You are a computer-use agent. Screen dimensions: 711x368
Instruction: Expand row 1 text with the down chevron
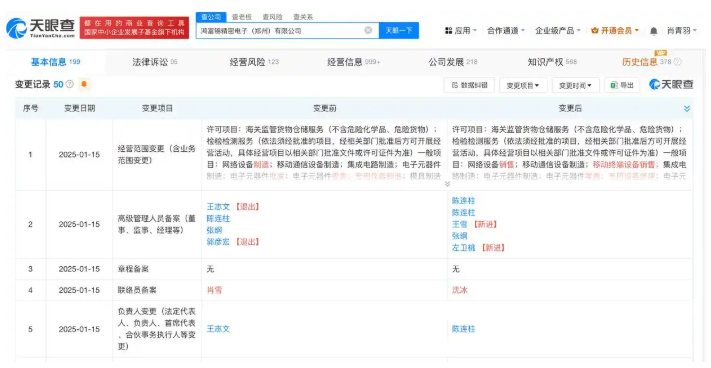coord(447,184)
